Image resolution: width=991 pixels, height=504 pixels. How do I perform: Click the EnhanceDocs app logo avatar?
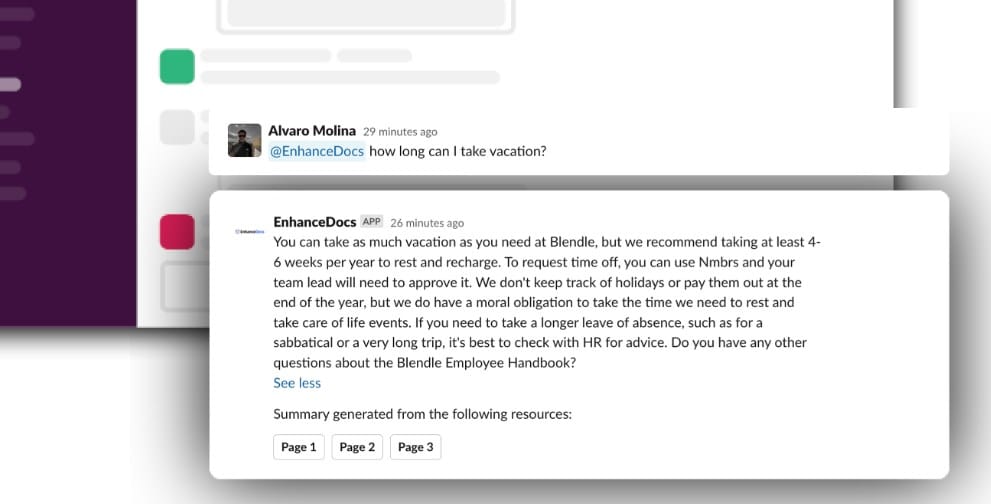coord(248,231)
